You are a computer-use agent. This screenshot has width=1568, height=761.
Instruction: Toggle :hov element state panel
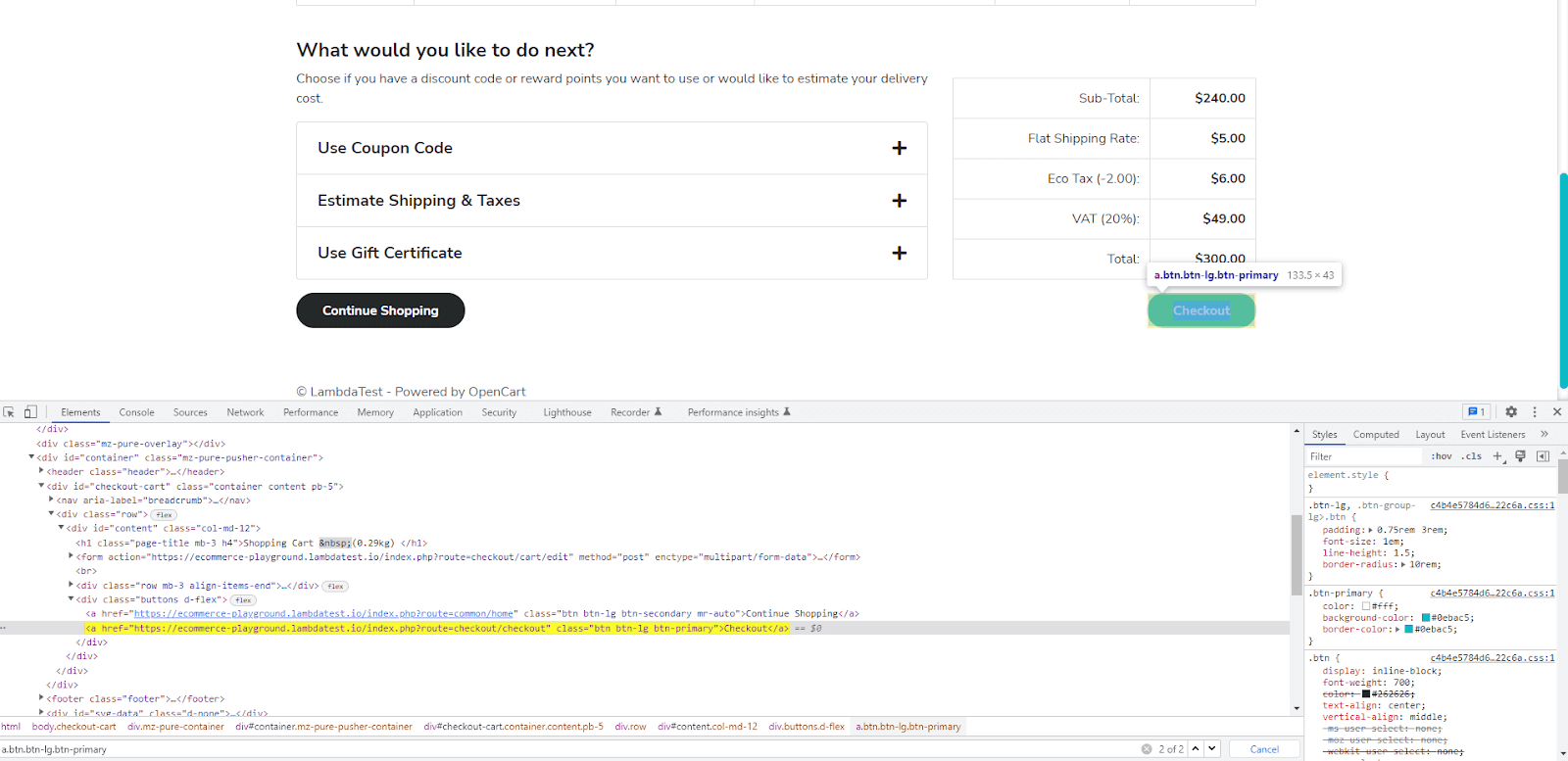pos(1442,456)
